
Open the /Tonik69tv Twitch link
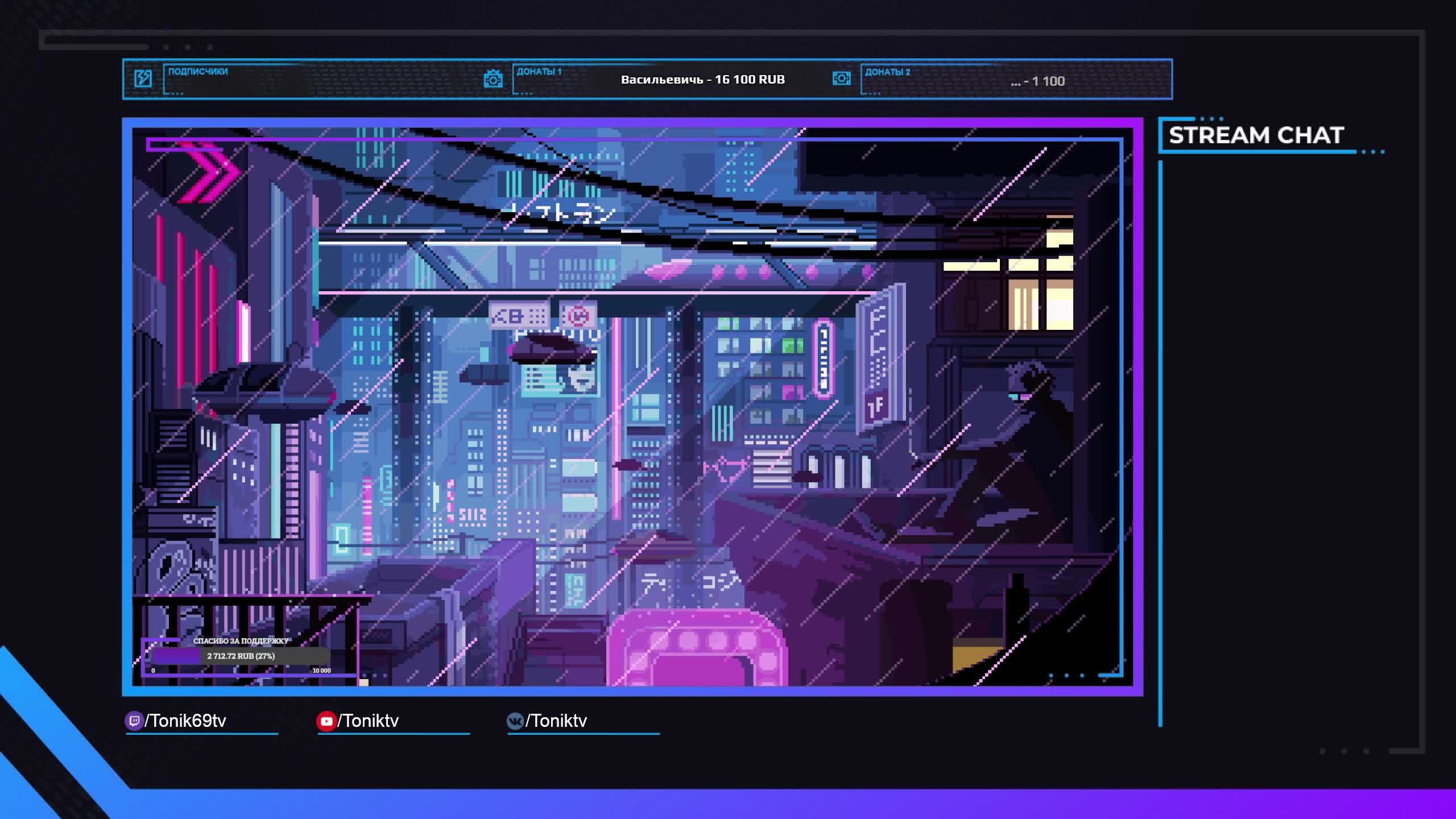point(185,721)
